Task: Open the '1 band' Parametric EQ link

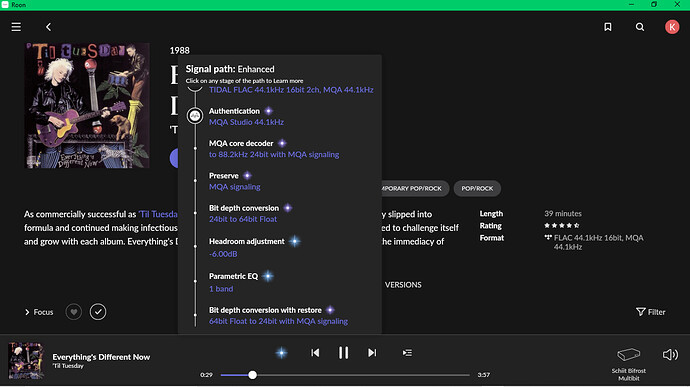Action: 221,289
